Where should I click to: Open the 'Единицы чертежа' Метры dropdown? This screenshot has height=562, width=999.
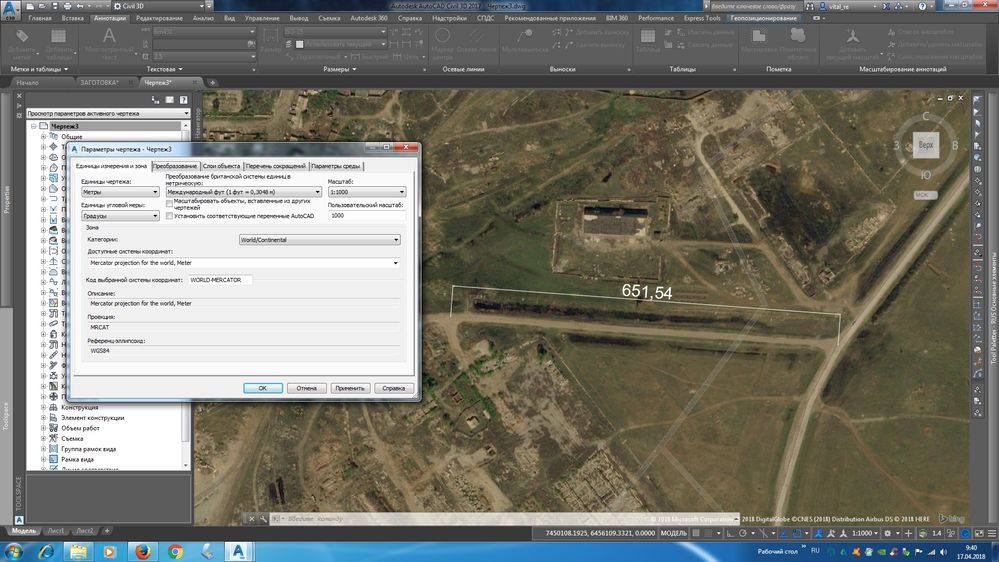tap(120, 192)
